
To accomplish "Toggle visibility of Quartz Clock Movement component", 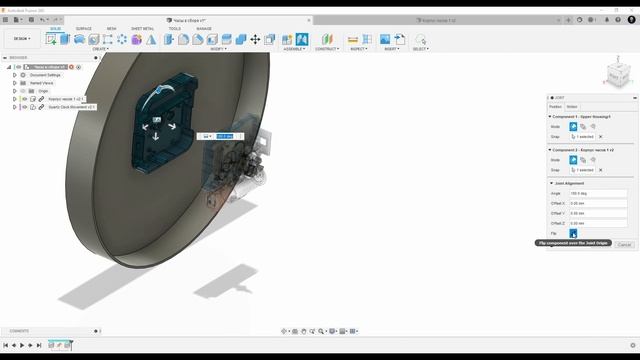I will tap(24, 107).
